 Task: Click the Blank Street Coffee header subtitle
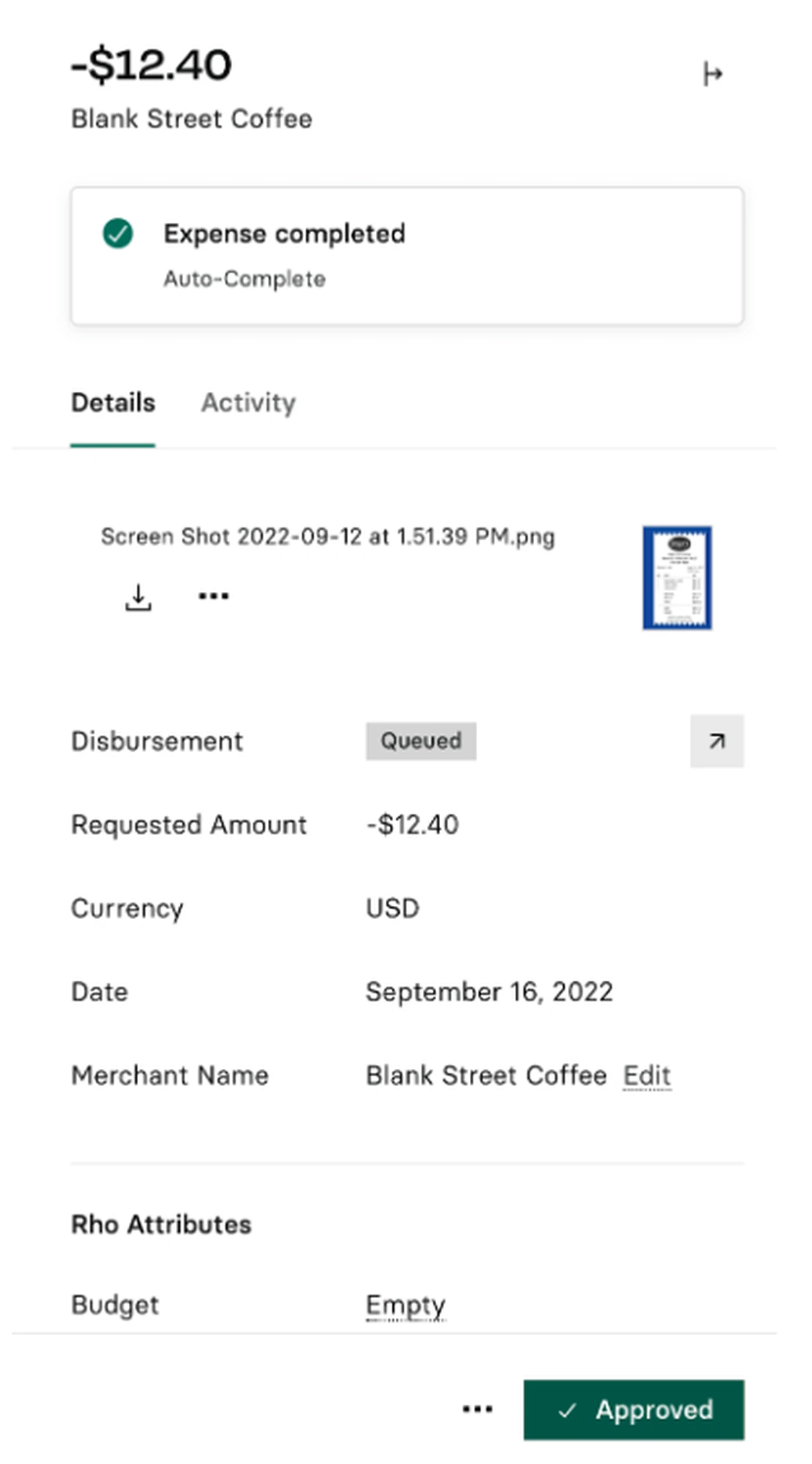pos(191,119)
